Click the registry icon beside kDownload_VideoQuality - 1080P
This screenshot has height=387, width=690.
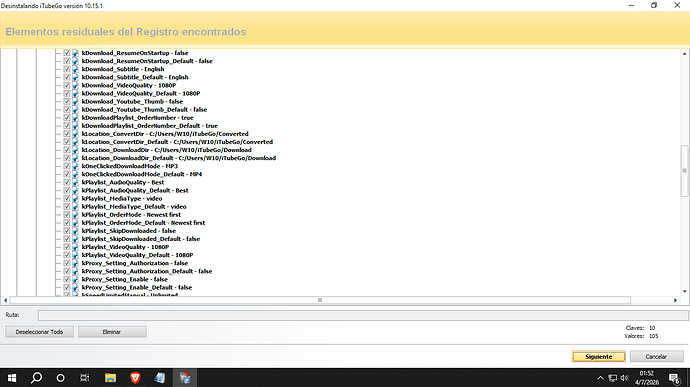(x=75, y=85)
